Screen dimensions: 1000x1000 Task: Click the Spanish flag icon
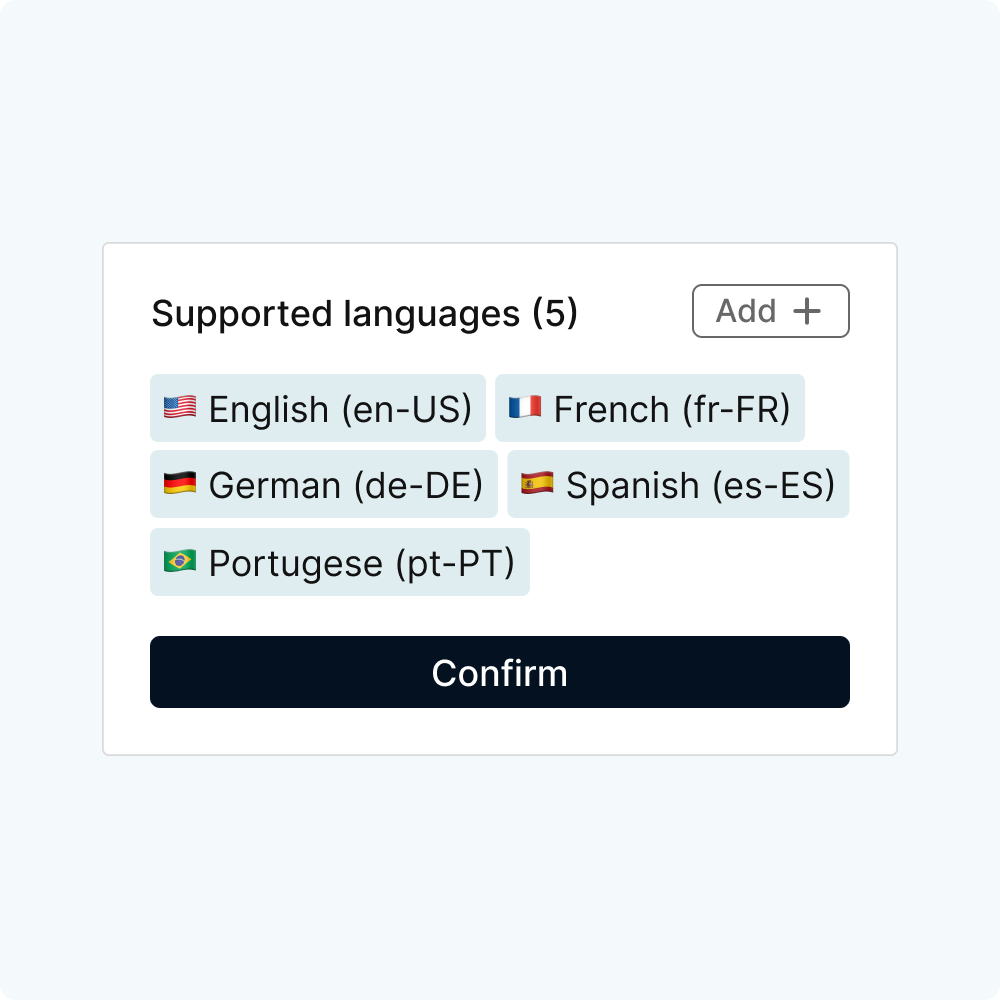(x=537, y=484)
